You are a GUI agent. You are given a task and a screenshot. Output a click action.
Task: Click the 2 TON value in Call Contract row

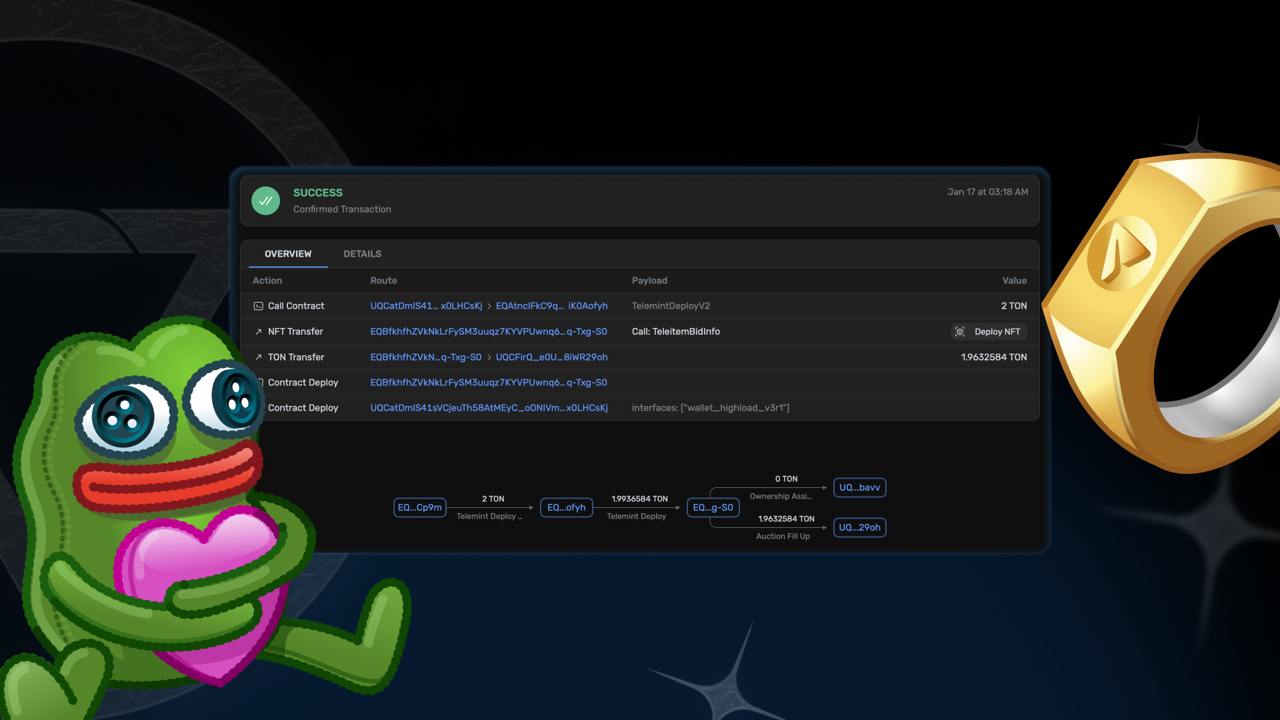1014,306
